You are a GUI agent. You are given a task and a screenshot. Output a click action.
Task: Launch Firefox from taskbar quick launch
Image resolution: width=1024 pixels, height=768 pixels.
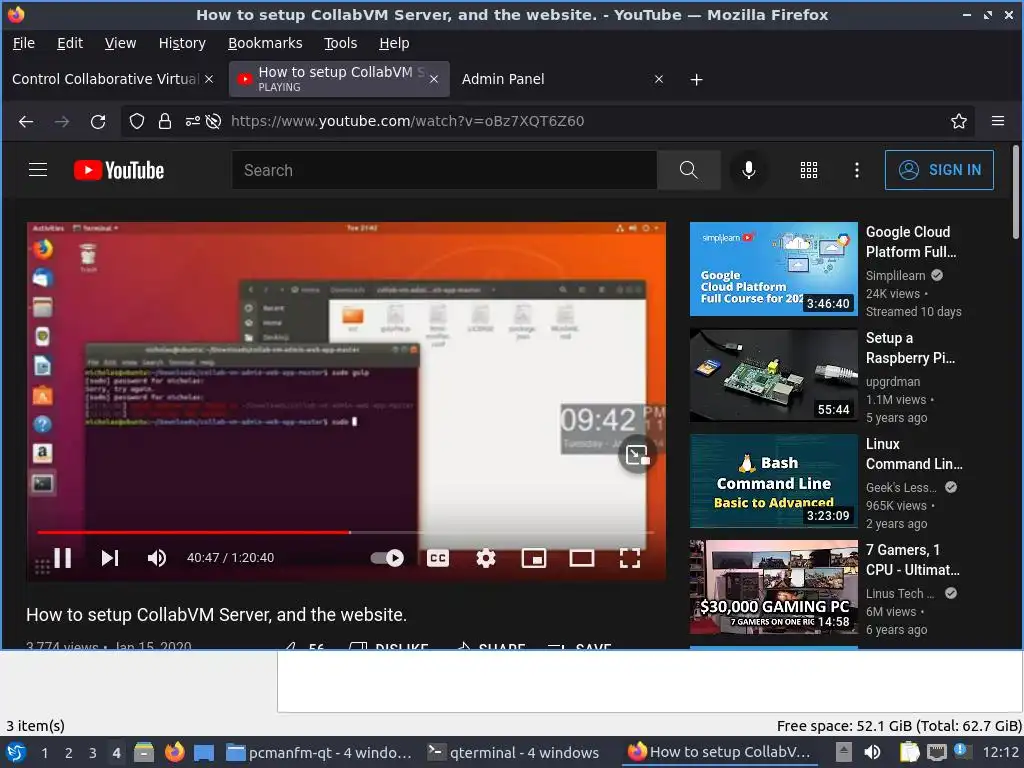(174, 752)
